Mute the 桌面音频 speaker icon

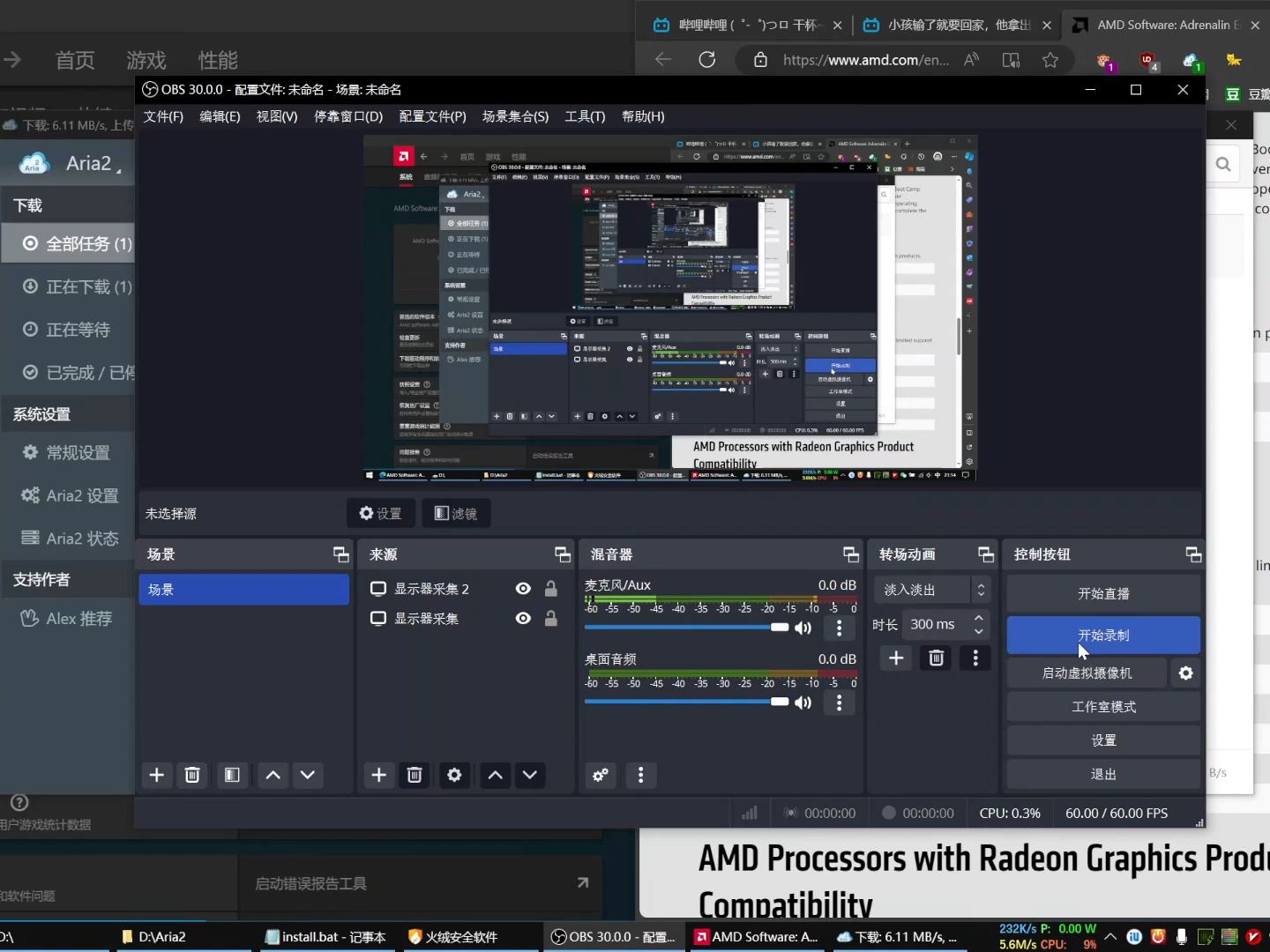(803, 703)
